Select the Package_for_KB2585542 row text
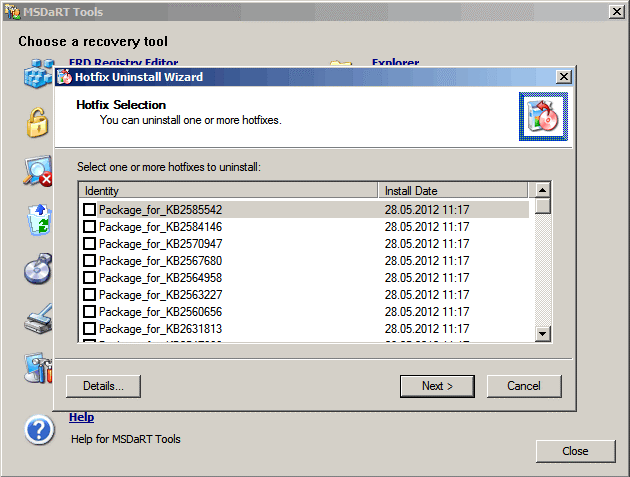 pyautogui.click(x=160, y=210)
